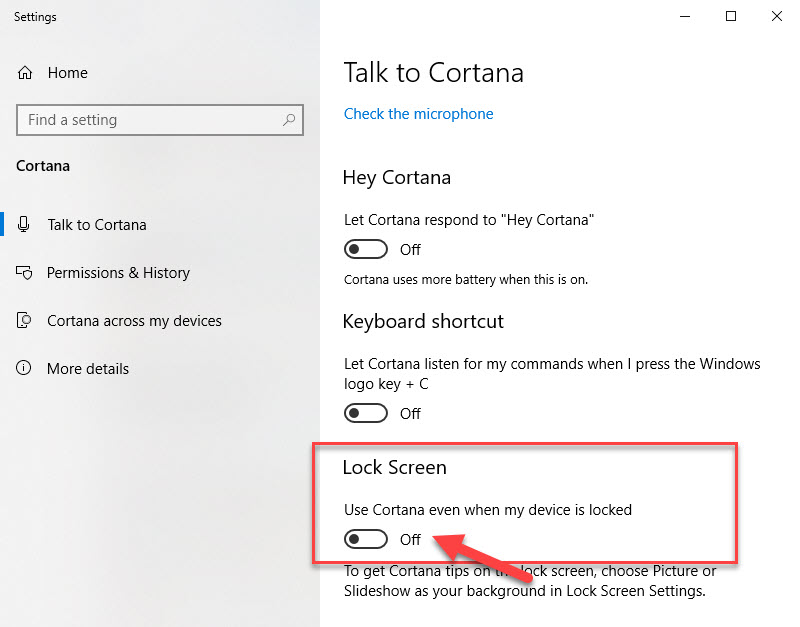
Task: Focus the Find a setting search field
Action: (x=160, y=120)
